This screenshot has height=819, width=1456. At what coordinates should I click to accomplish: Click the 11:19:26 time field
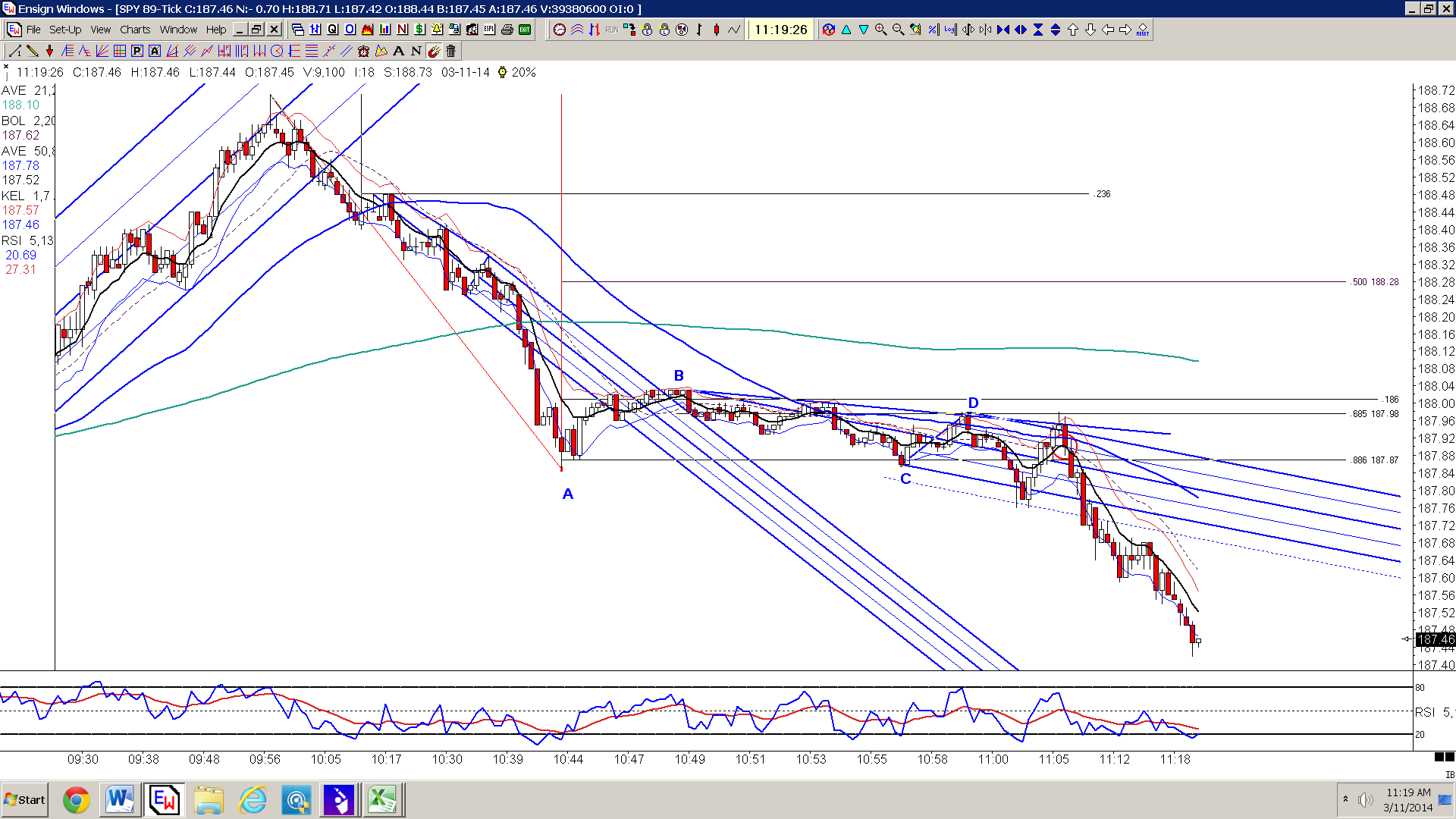pyautogui.click(x=781, y=30)
